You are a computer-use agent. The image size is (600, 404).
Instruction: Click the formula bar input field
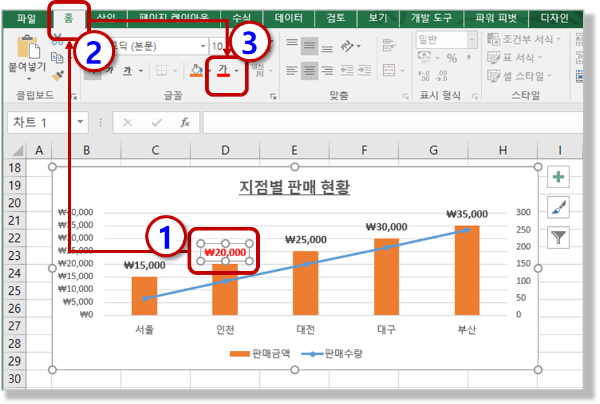[393, 122]
